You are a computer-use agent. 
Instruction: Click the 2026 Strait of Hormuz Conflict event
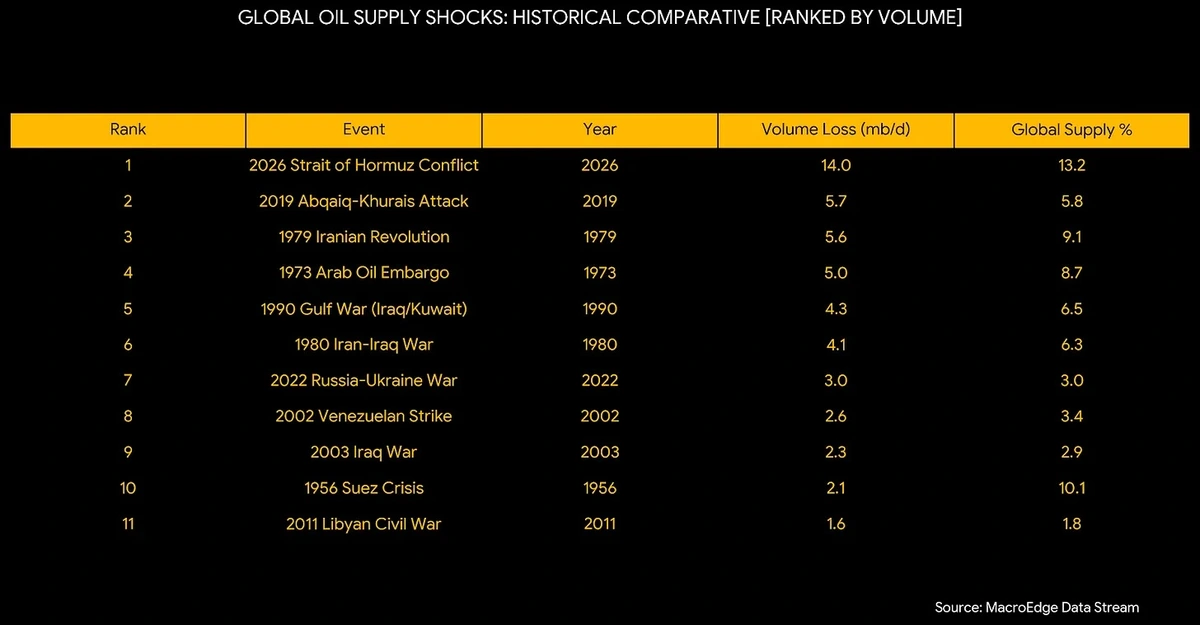point(363,165)
